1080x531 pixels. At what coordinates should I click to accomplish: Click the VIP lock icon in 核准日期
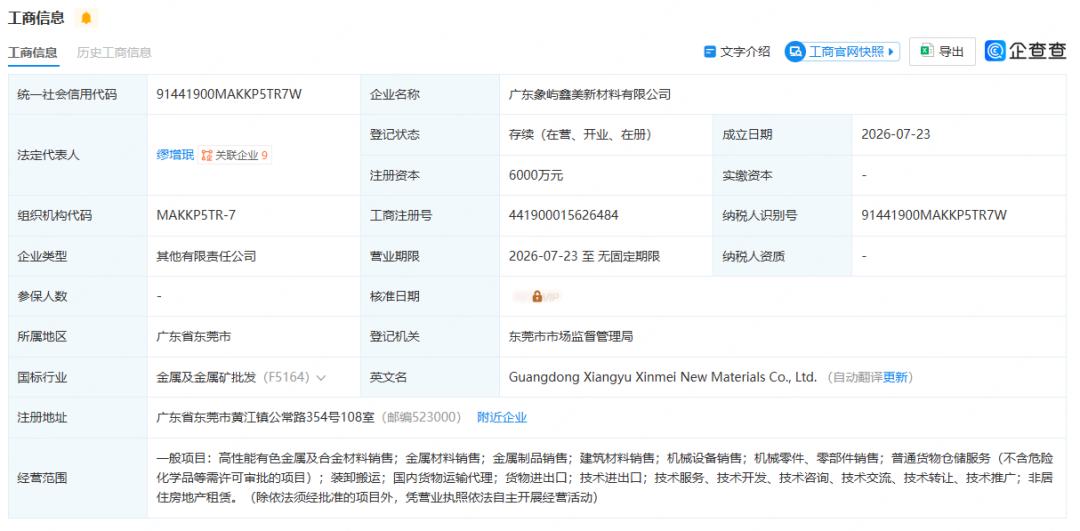(x=537, y=297)
